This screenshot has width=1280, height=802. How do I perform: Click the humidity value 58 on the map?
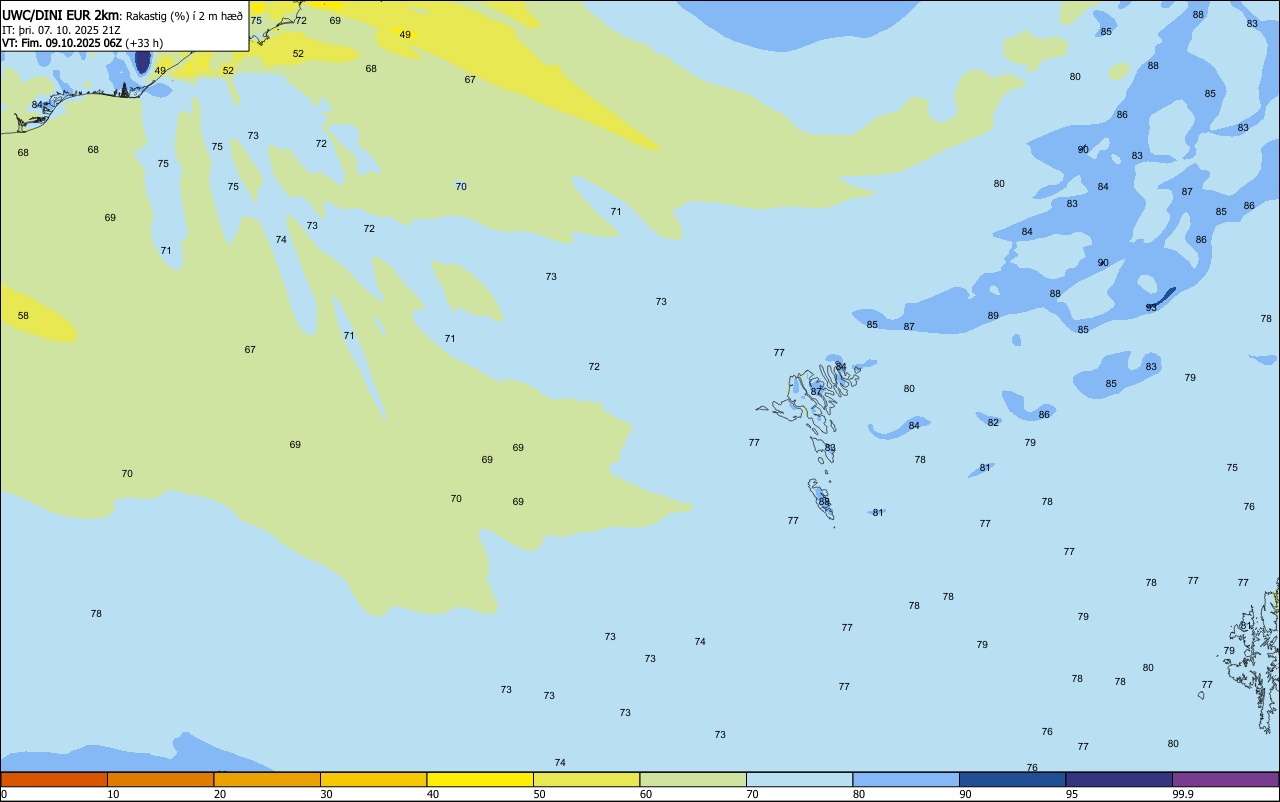coord(23,316)
